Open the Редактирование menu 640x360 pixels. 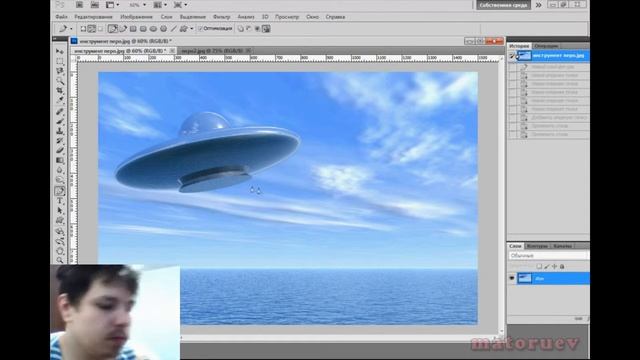pyautogui.click(x=93, y=17)
